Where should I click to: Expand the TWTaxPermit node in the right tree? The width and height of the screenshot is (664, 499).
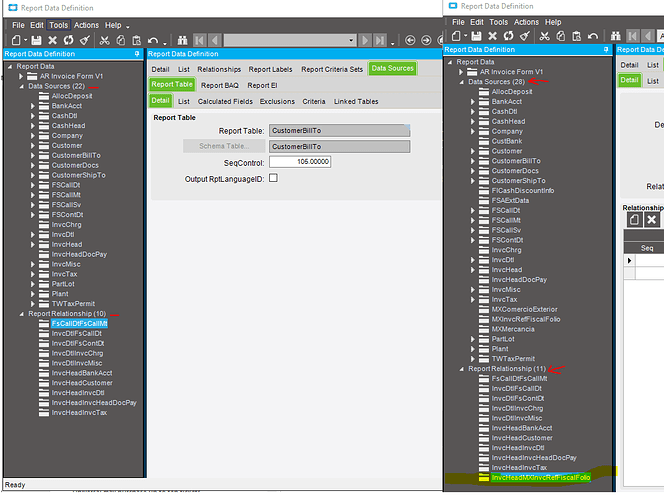(473, 359)
